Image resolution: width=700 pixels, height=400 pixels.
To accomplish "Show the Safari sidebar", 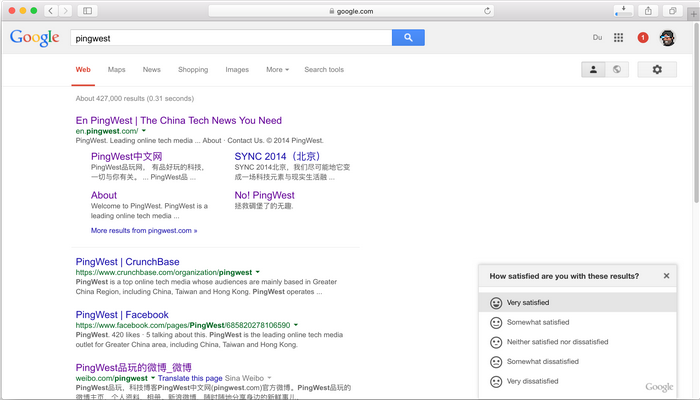I will click(x=88, y=11).
